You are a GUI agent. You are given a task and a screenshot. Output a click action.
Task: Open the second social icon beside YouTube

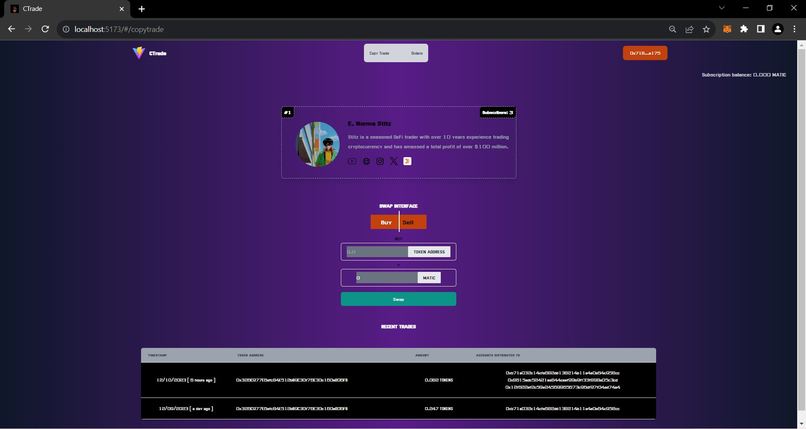pos(366,161)
